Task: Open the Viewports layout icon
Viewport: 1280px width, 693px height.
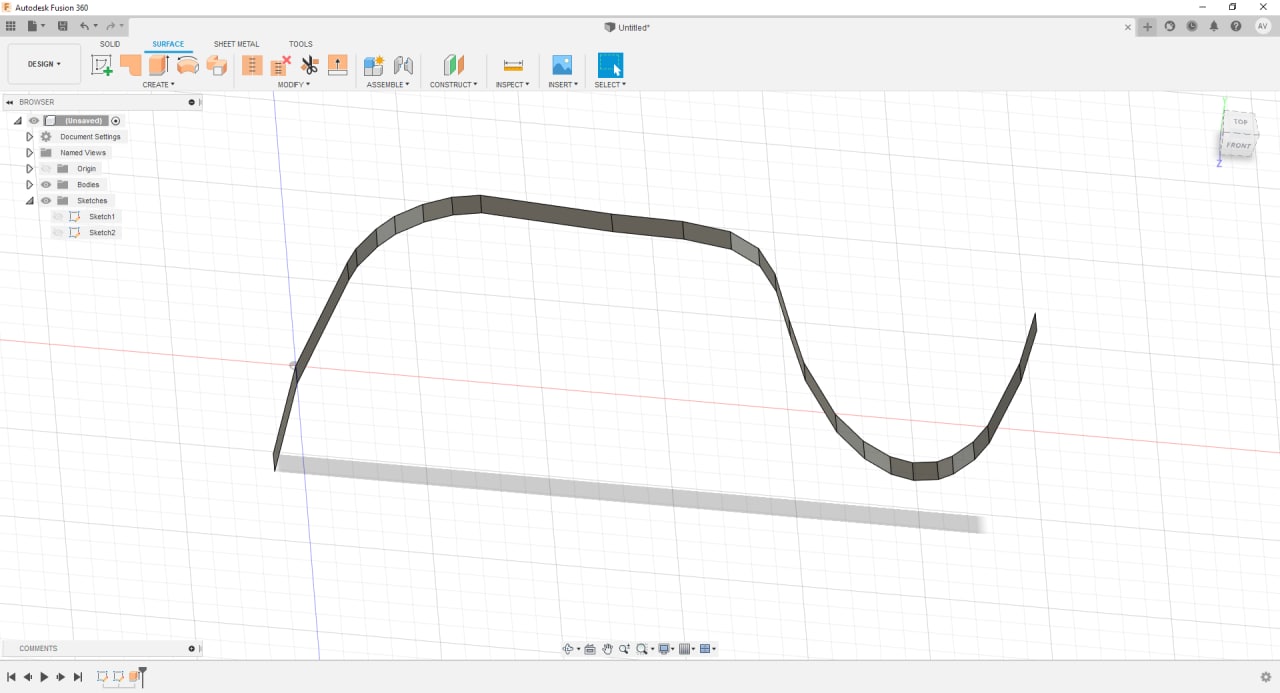Action: [705, 649]
